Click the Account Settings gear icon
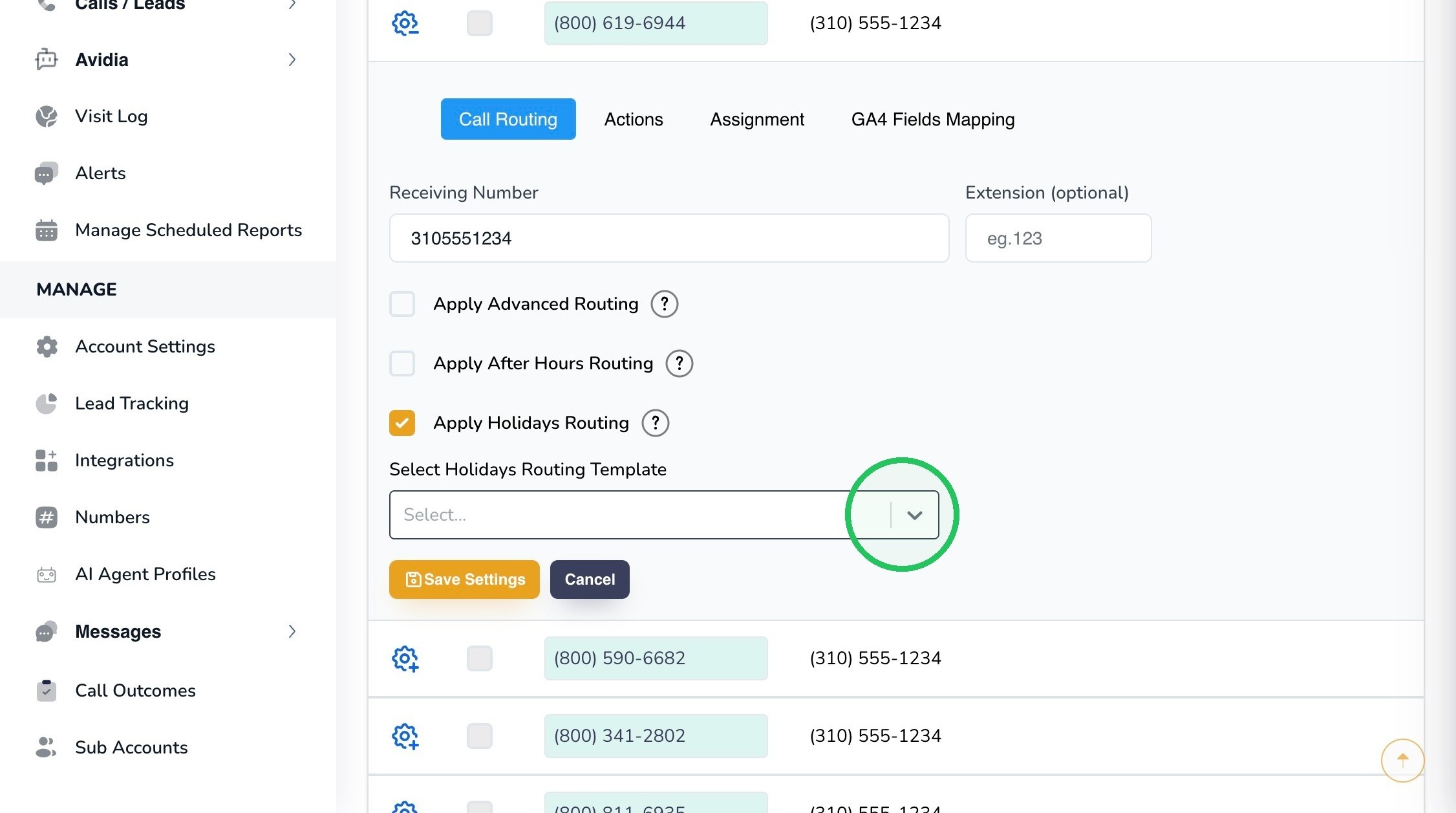The image size is (1456, 813). pyautogui.click(x=47, y=347)
